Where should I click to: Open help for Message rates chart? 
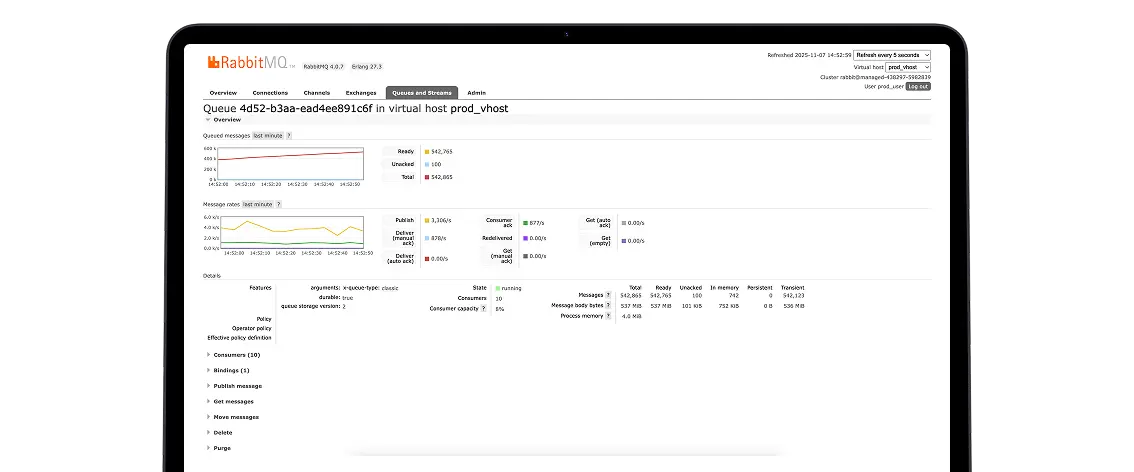point(278,204)
